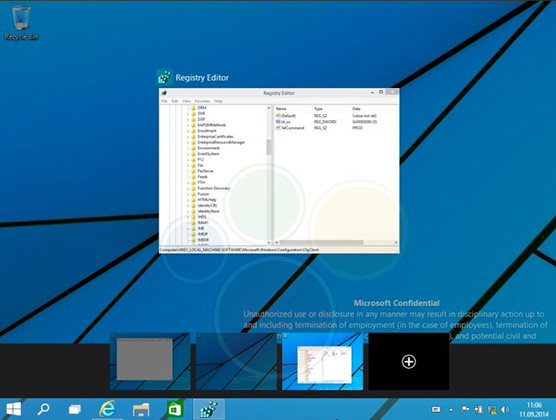Click the taskbar clock showing 11:06

pyautogui.click(x=534, y=409)
